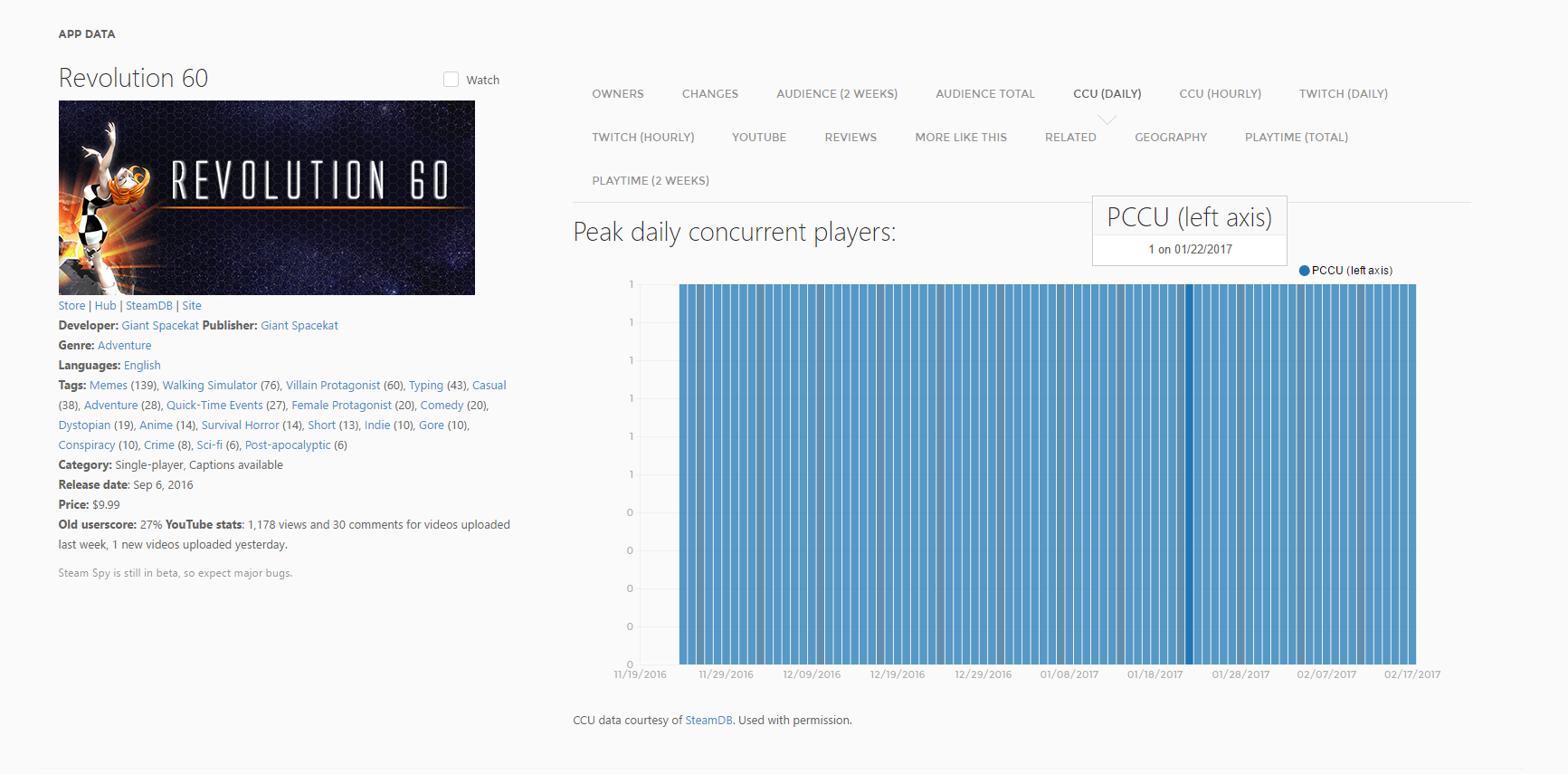
Task: Click the highlighted 01/22/2017 chart bar
Action: (x=1189, y=474)
